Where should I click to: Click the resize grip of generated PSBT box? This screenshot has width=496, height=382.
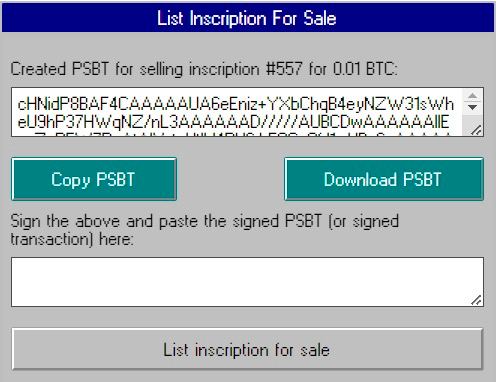pos(477,130)
